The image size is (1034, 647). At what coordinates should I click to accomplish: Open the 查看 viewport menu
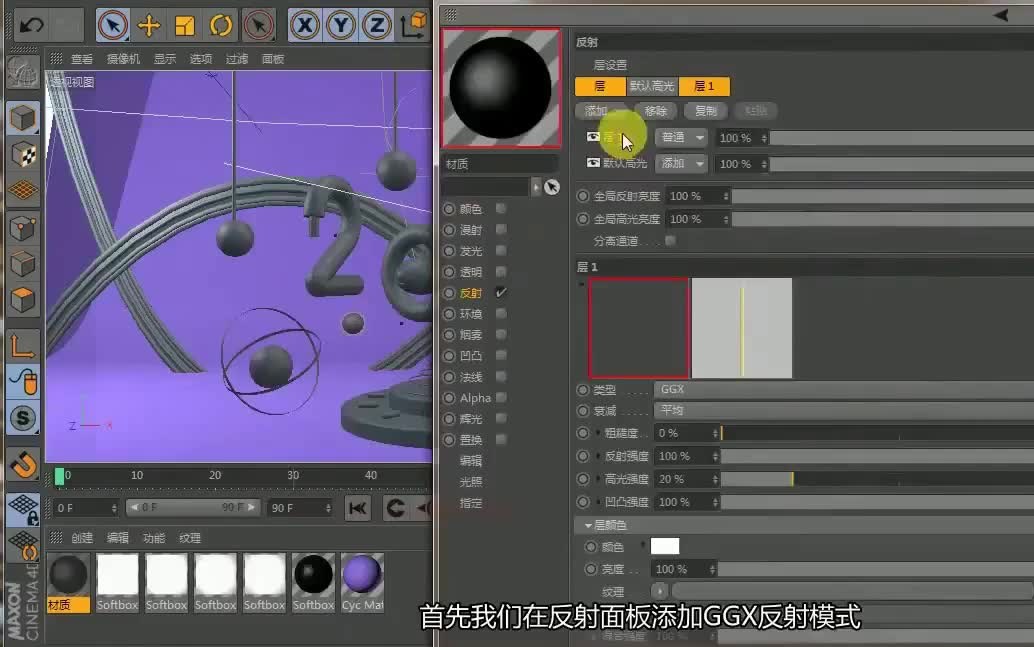(x=82, y=59)
